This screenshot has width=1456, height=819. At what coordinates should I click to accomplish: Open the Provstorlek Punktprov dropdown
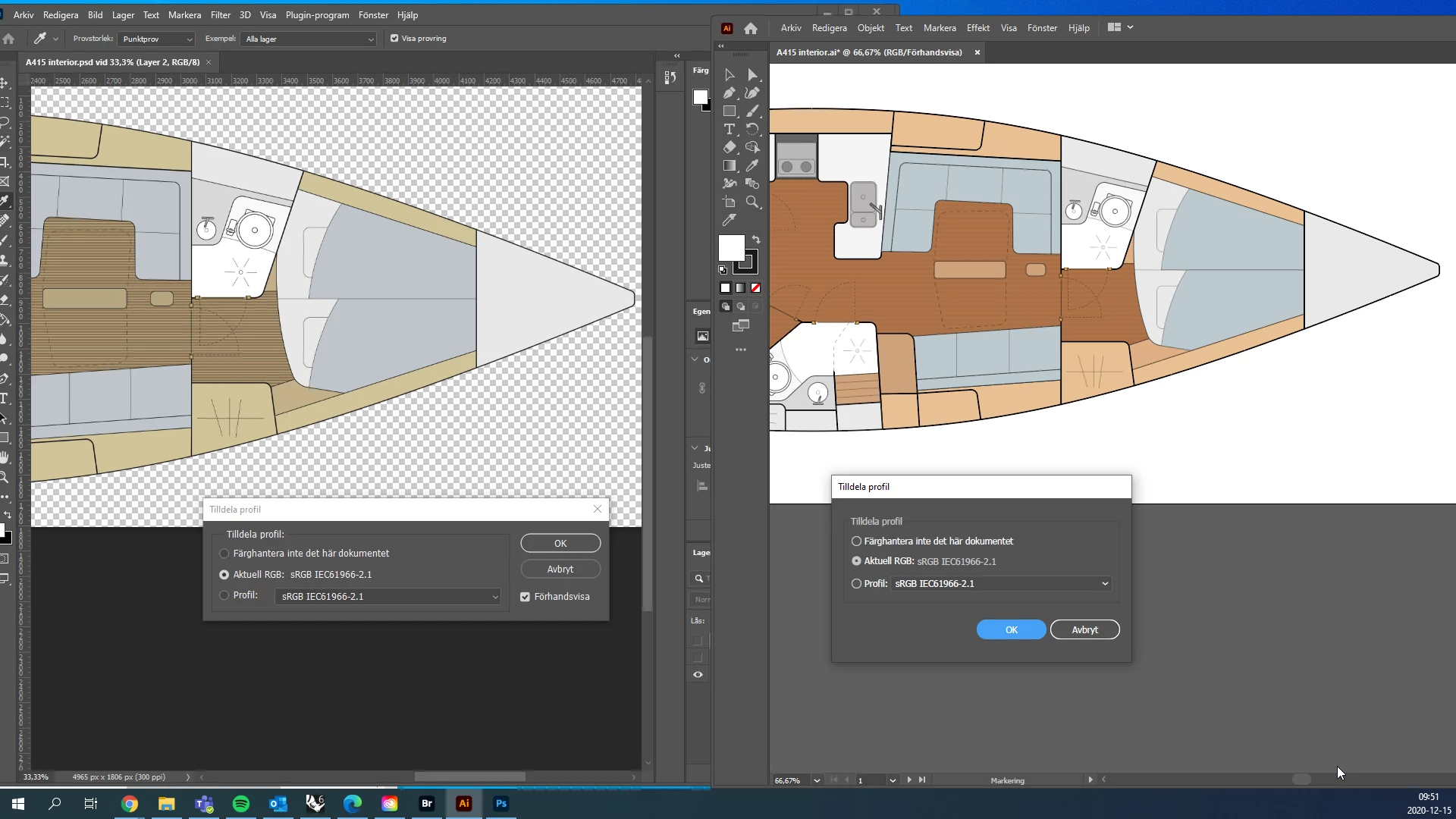(x=157, y=39)
